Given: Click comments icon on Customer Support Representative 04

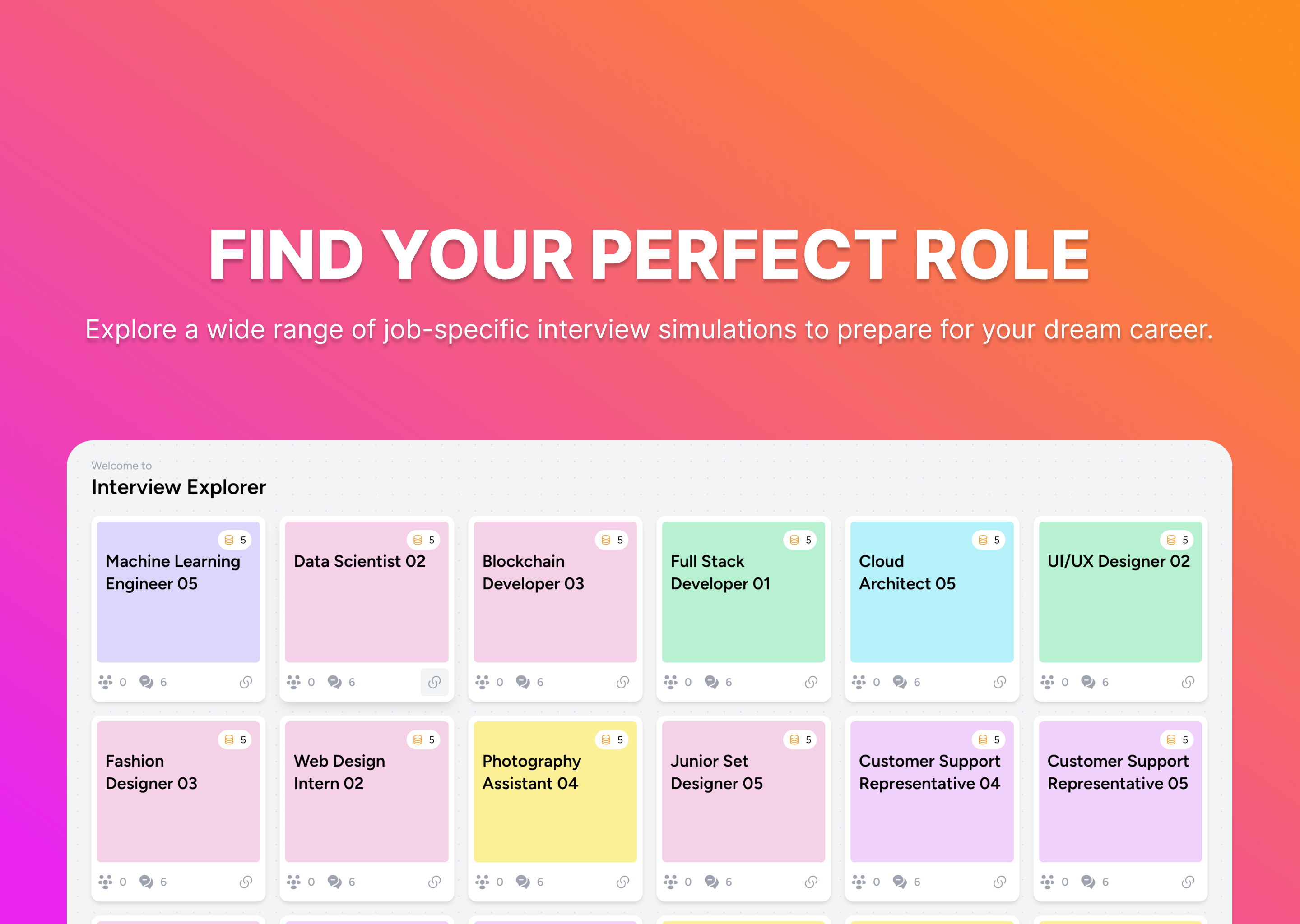Looking at the screenshot, I should [899, 881].
